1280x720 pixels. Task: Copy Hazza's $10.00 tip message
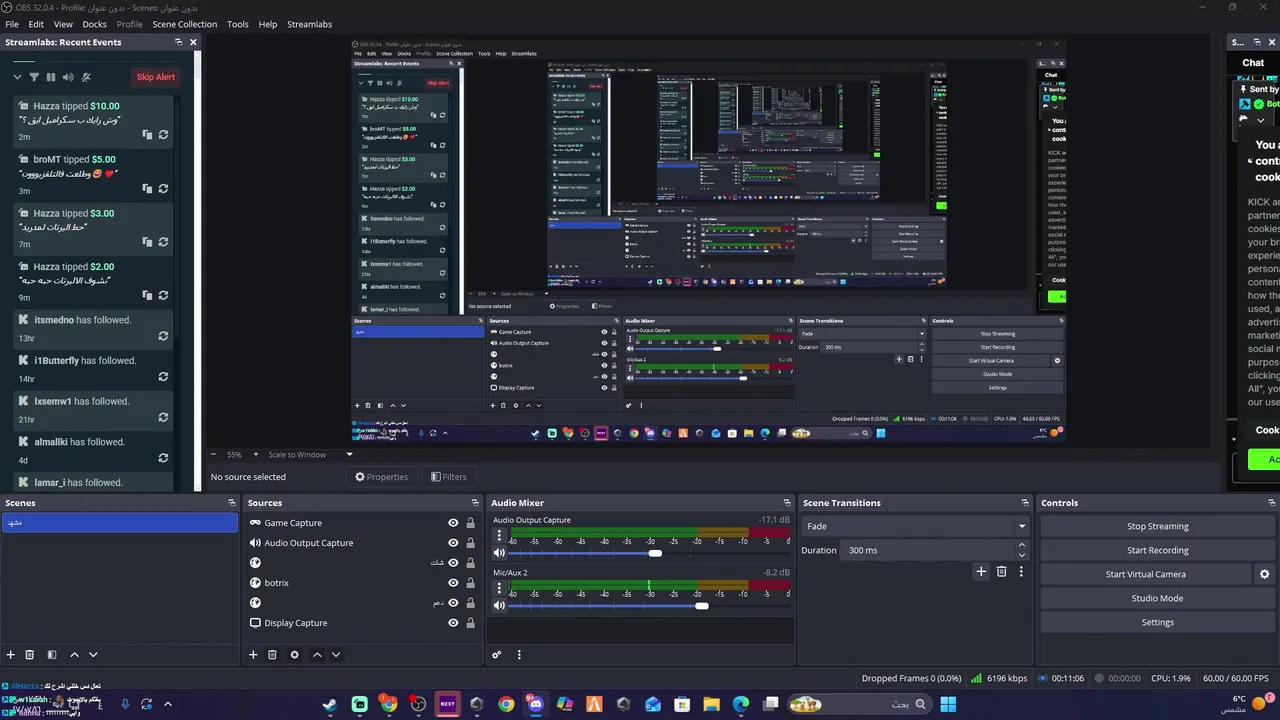[147, 135]
